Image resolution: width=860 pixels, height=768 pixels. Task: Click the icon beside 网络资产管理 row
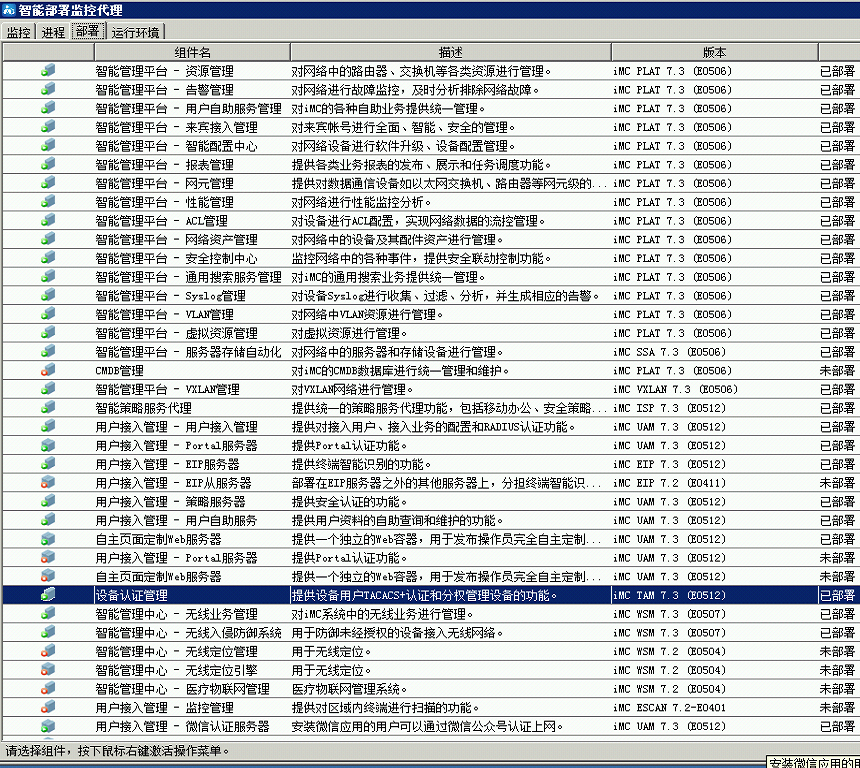pos(48,239)
